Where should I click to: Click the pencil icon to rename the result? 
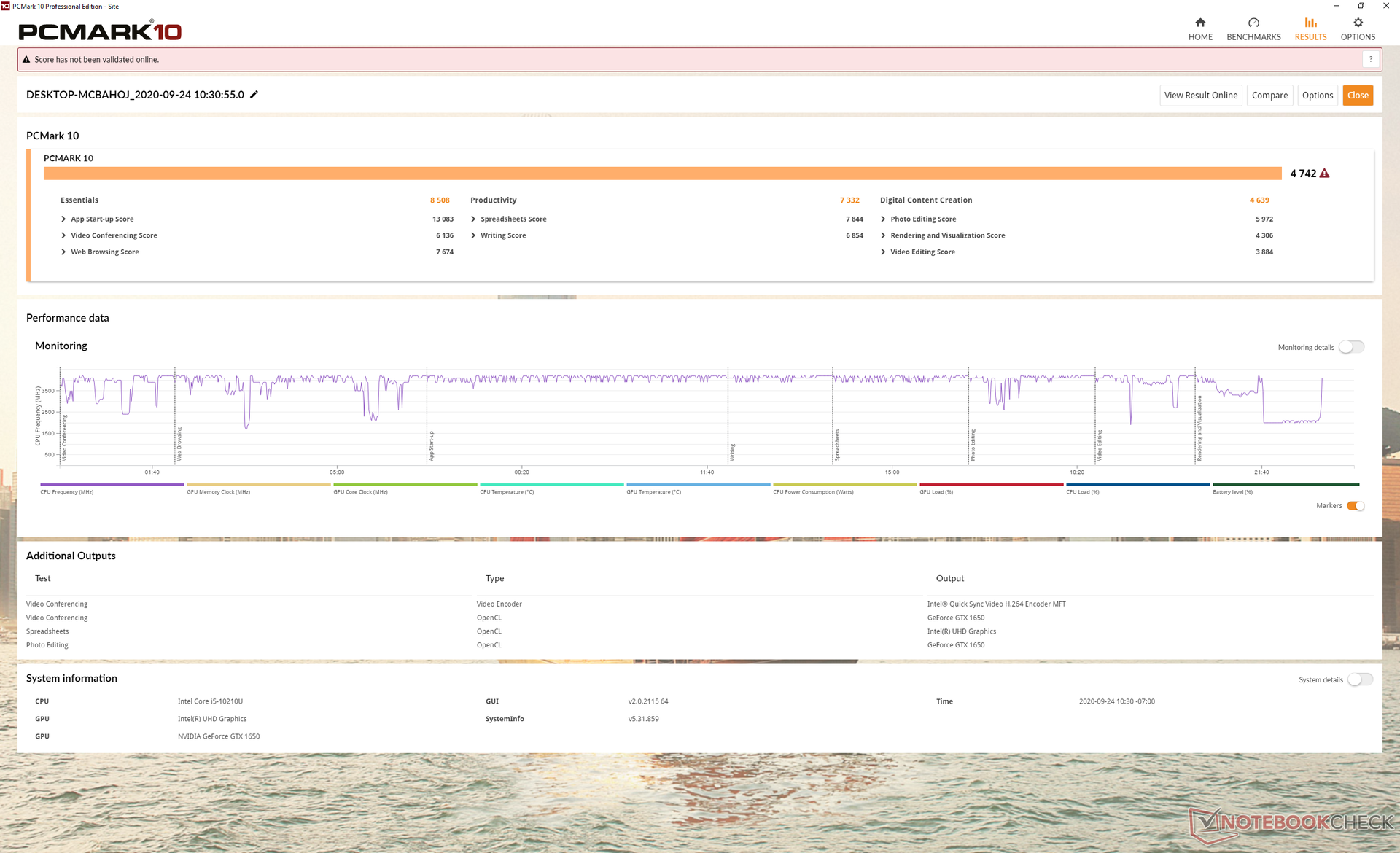(x=254, y=95)
